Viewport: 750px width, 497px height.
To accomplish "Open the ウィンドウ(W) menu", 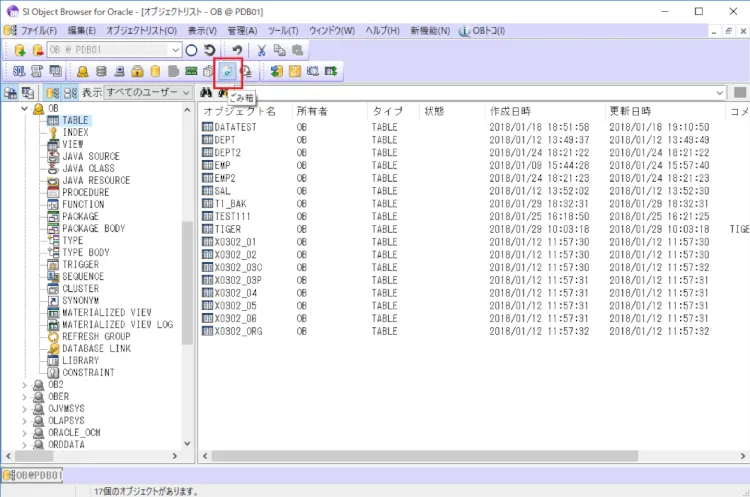I will coord(331,31).
